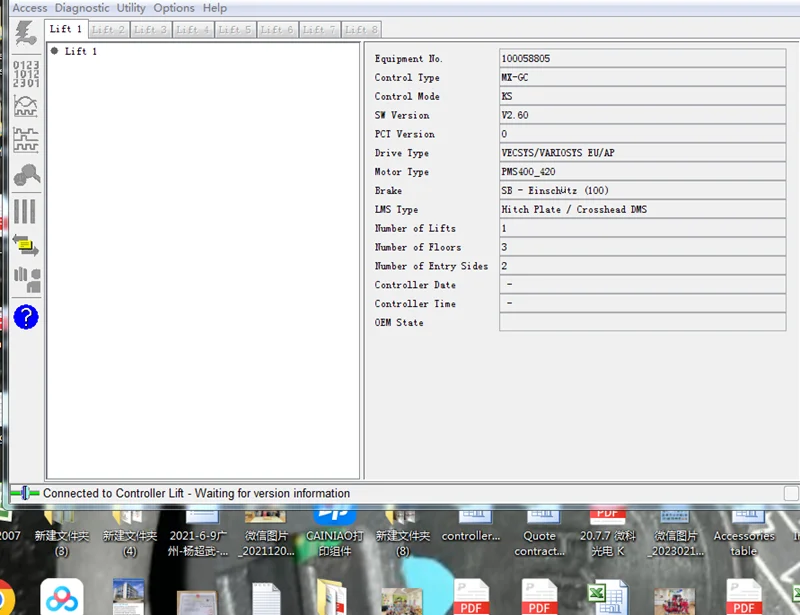800x615 pixels.
Task: Click the Control Type field MX-GC
Action: click(x=642, y=77)
